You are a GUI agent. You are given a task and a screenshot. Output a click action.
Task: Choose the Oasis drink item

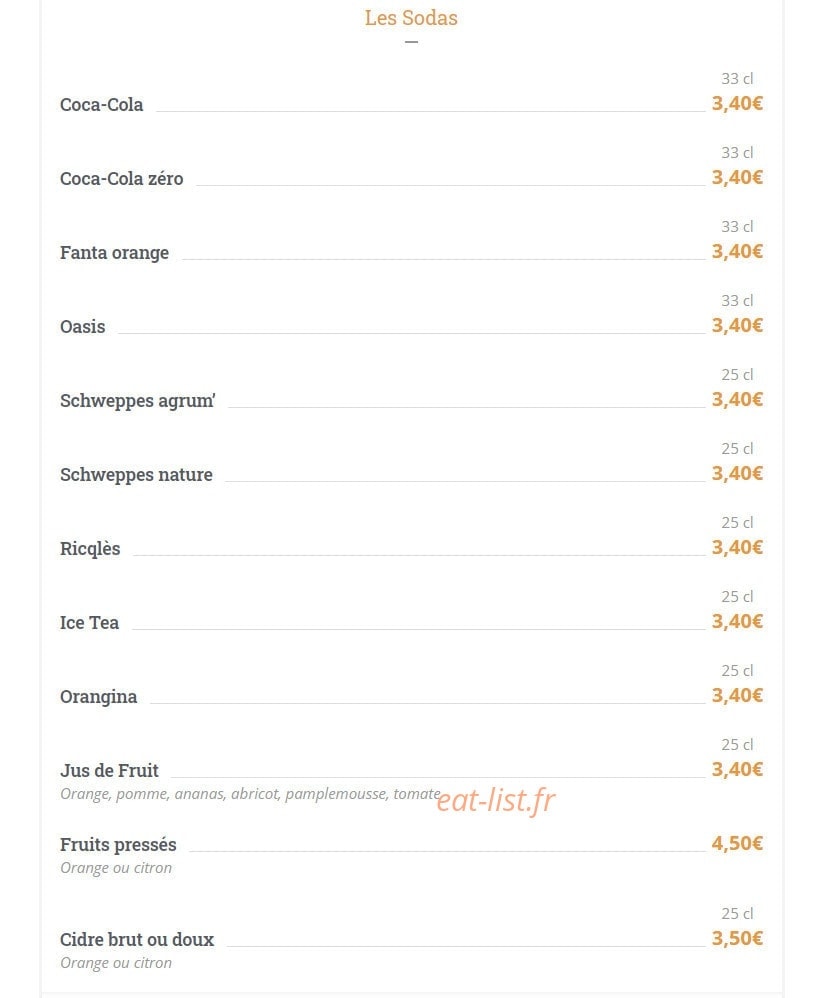click(83, 327)
